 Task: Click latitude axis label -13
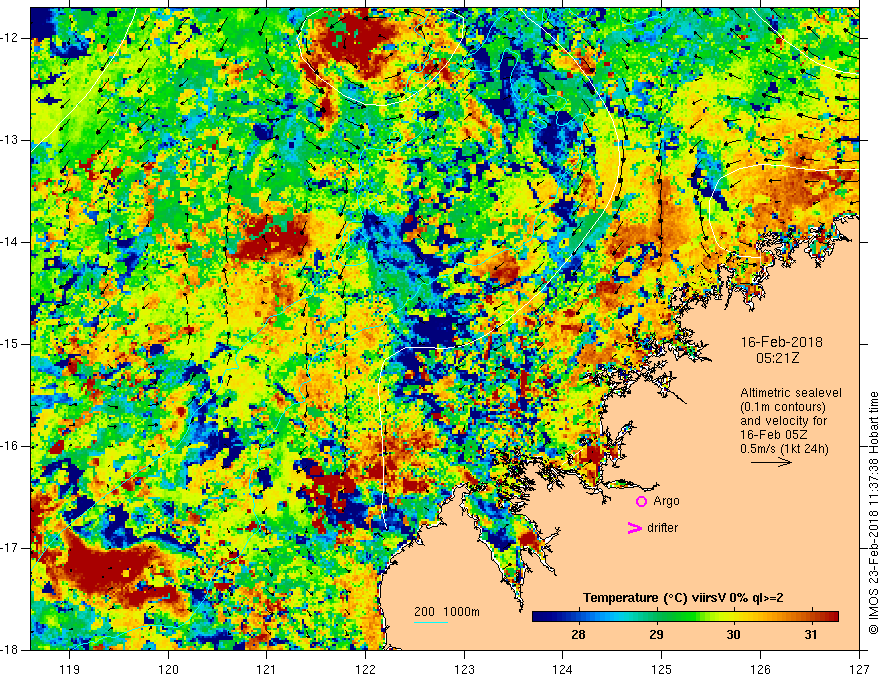coord(10,140)
